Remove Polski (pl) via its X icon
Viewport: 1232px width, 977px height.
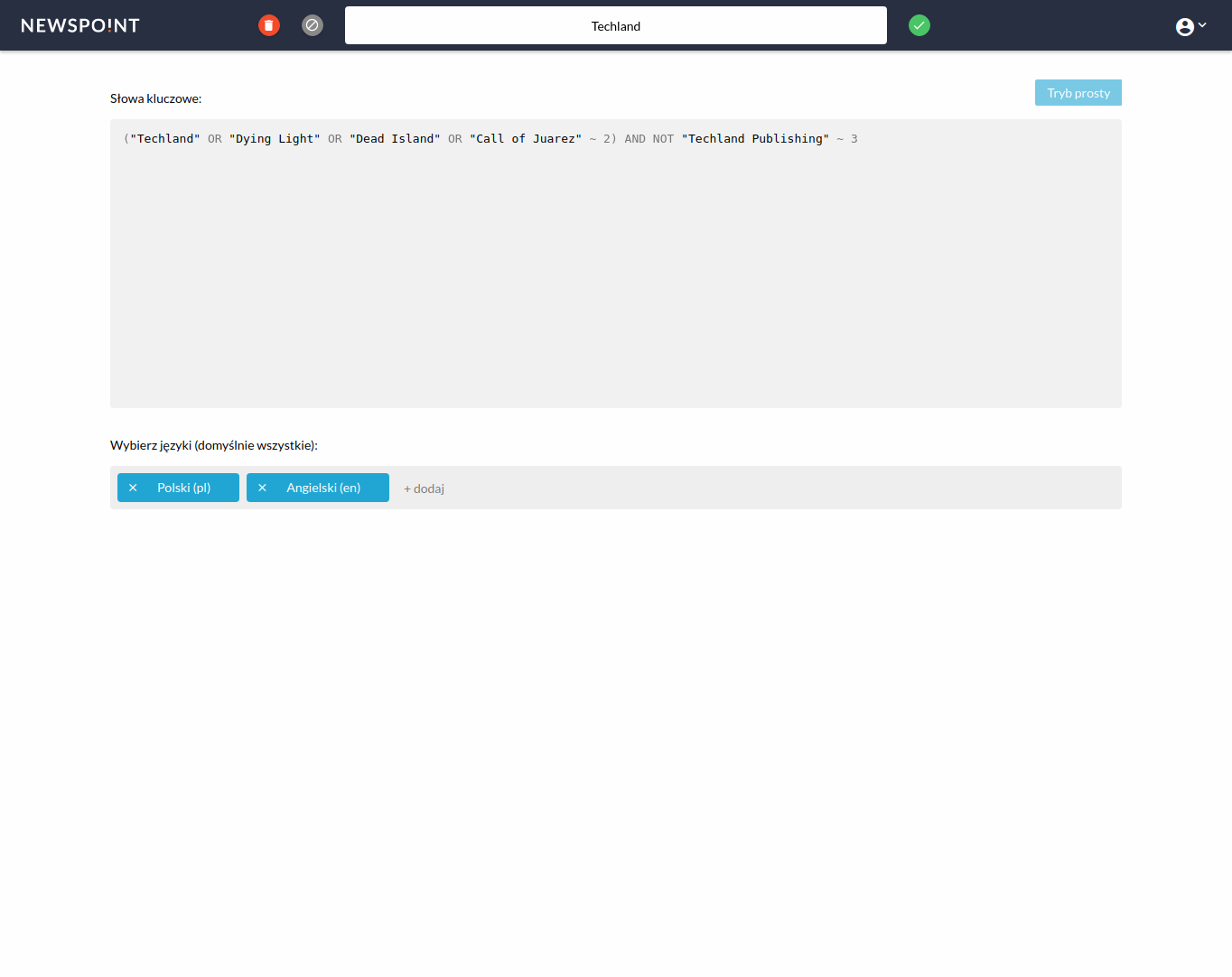point(133,488)
